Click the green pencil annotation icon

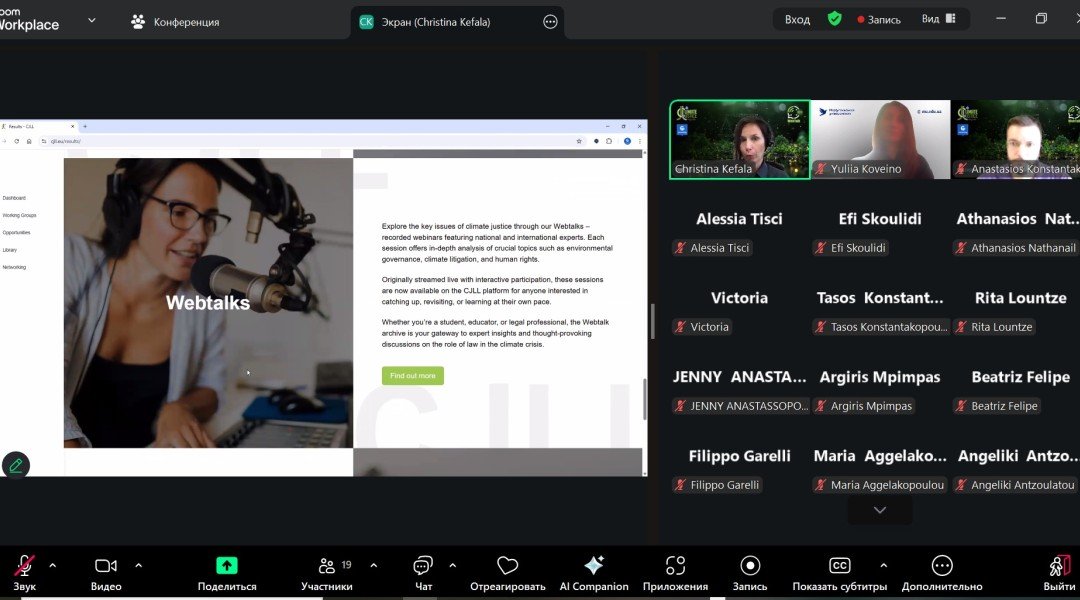16,465
